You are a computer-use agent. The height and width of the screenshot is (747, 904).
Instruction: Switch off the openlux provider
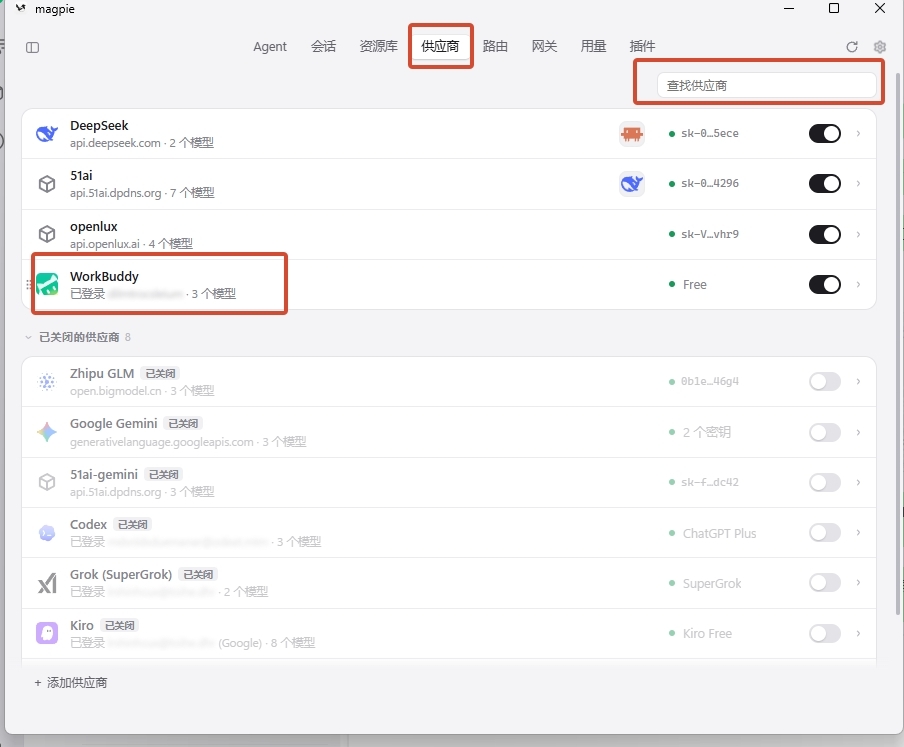point(824,234)
